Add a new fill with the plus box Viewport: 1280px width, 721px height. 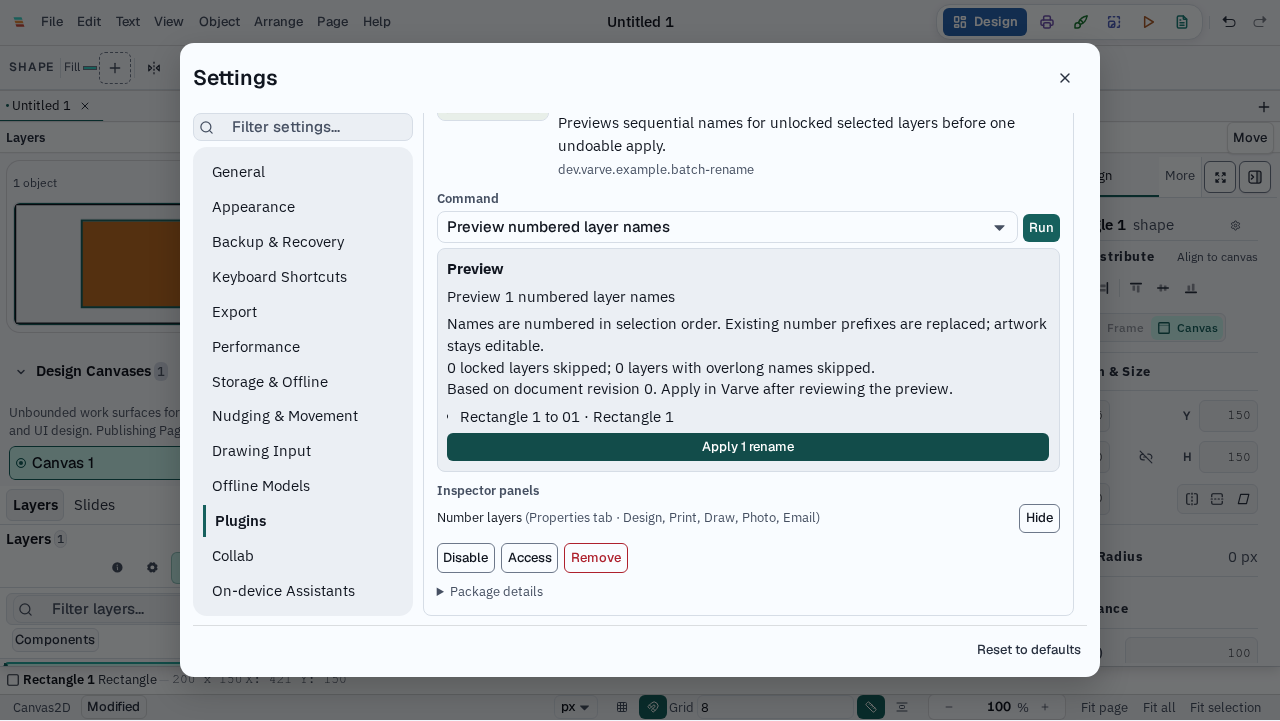pos(115,68)
